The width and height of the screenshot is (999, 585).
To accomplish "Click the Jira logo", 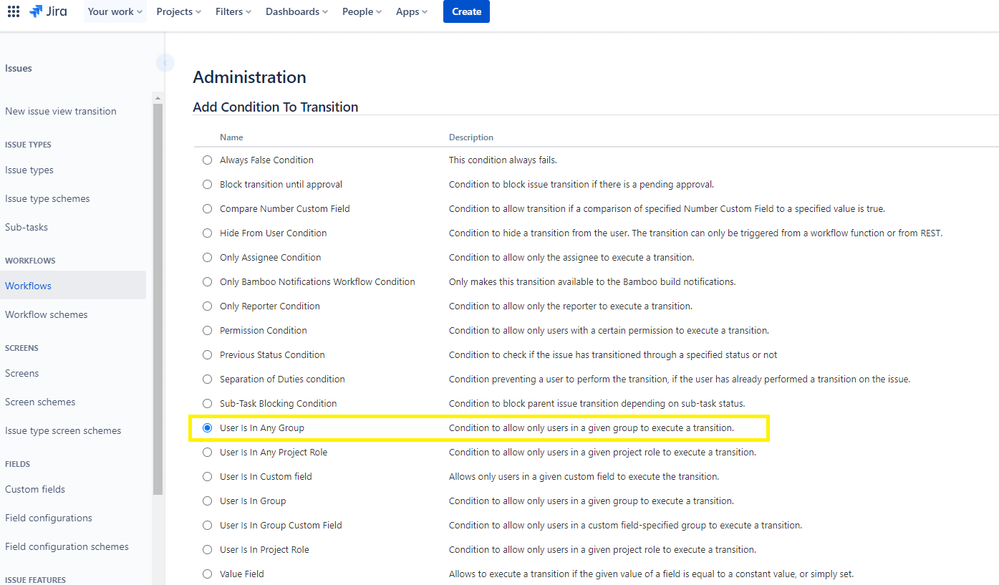I will point(48,11).
